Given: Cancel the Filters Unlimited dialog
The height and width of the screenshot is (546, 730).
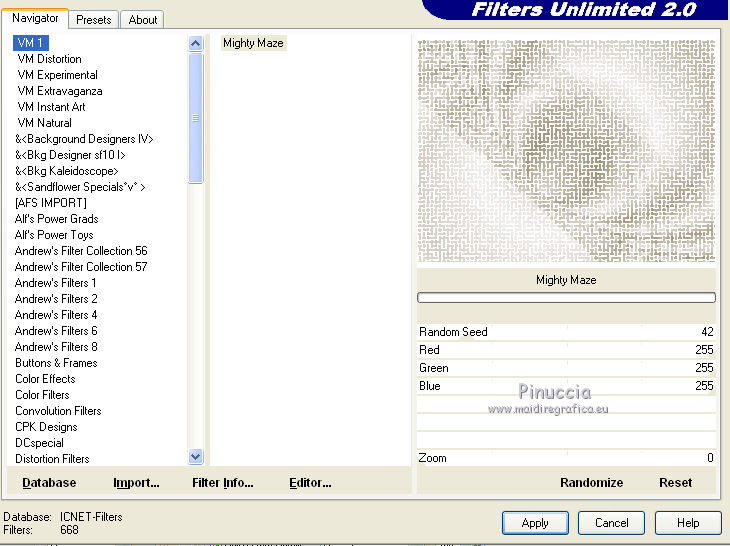Looking at the screenshot, I should click(611, 523).
